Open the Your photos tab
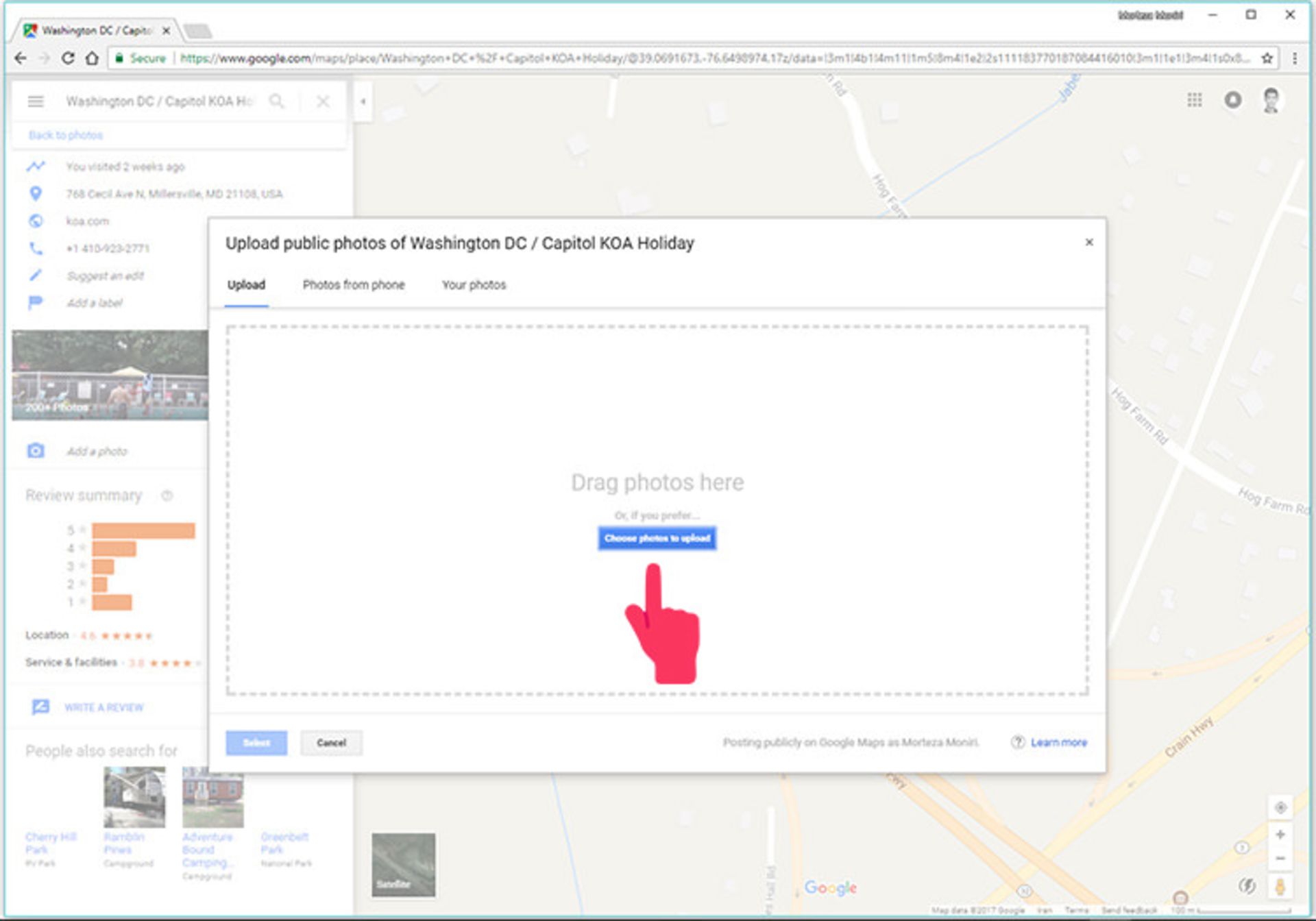The width and height of the screenshot is (1316, 921). click(474, 285)
